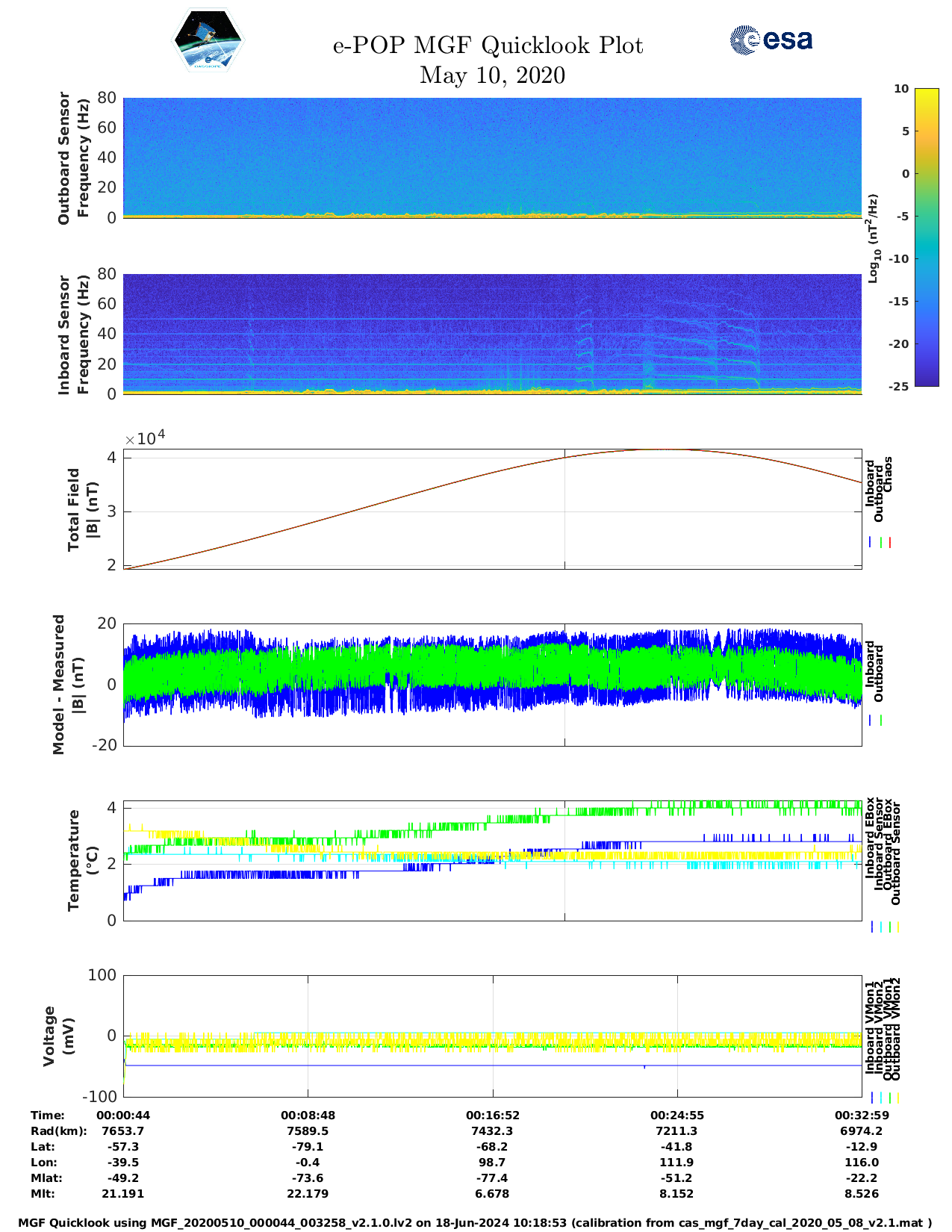Click the Inboard Sensor frequency spectrogram

tap(492, 334)
